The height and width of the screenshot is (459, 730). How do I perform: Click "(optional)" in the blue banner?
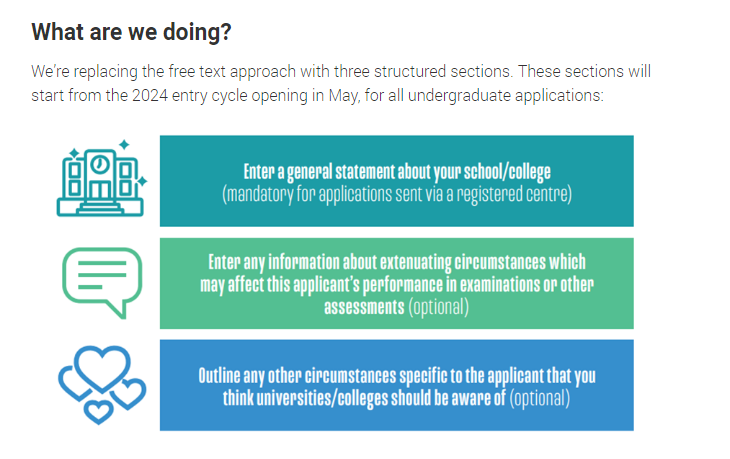pos(540,398)
